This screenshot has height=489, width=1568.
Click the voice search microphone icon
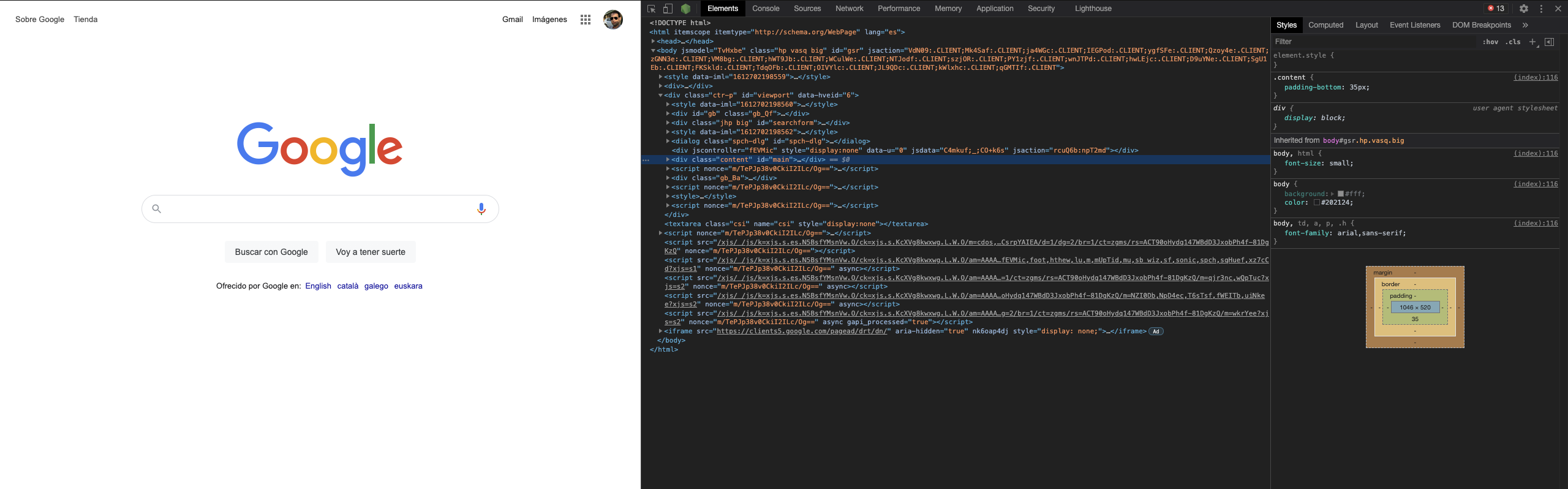(x=481, y=209)
